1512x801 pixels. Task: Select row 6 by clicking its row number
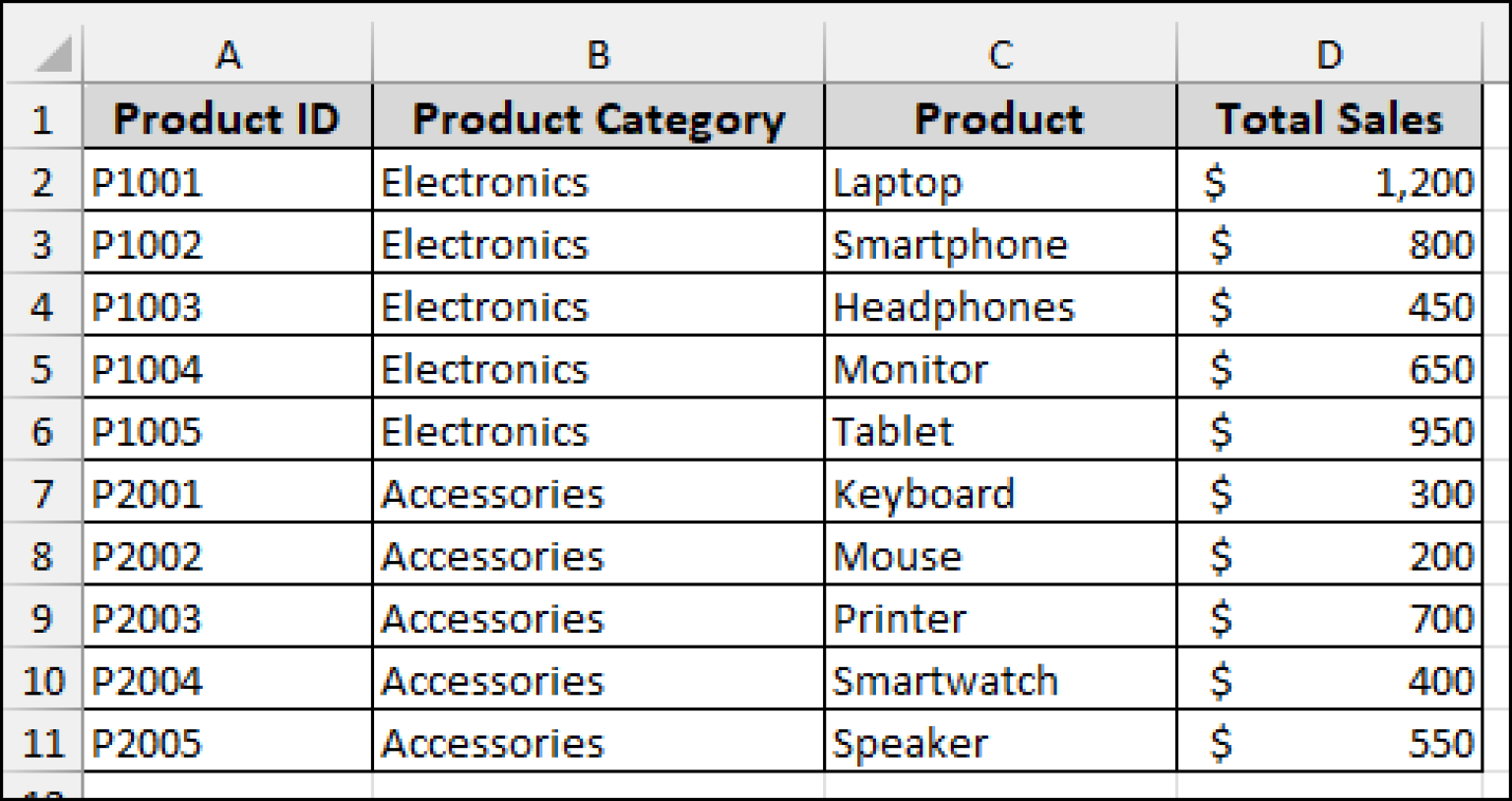click(41, 430)
